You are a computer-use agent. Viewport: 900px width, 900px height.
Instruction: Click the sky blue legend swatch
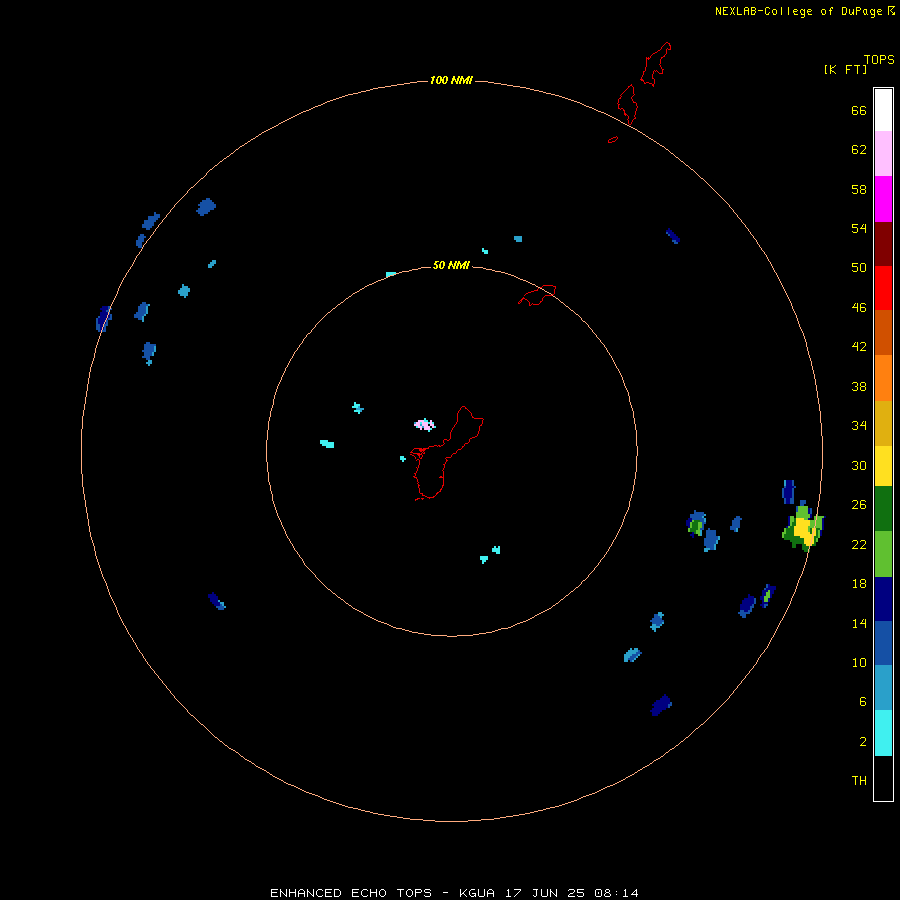(883, 688)
